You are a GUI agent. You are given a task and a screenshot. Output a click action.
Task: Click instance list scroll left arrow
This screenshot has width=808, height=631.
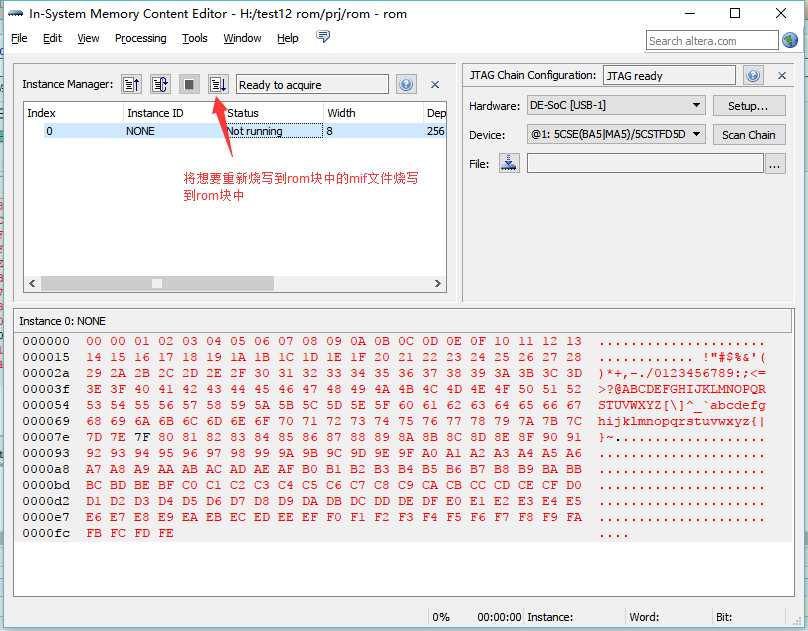(32, 283)
